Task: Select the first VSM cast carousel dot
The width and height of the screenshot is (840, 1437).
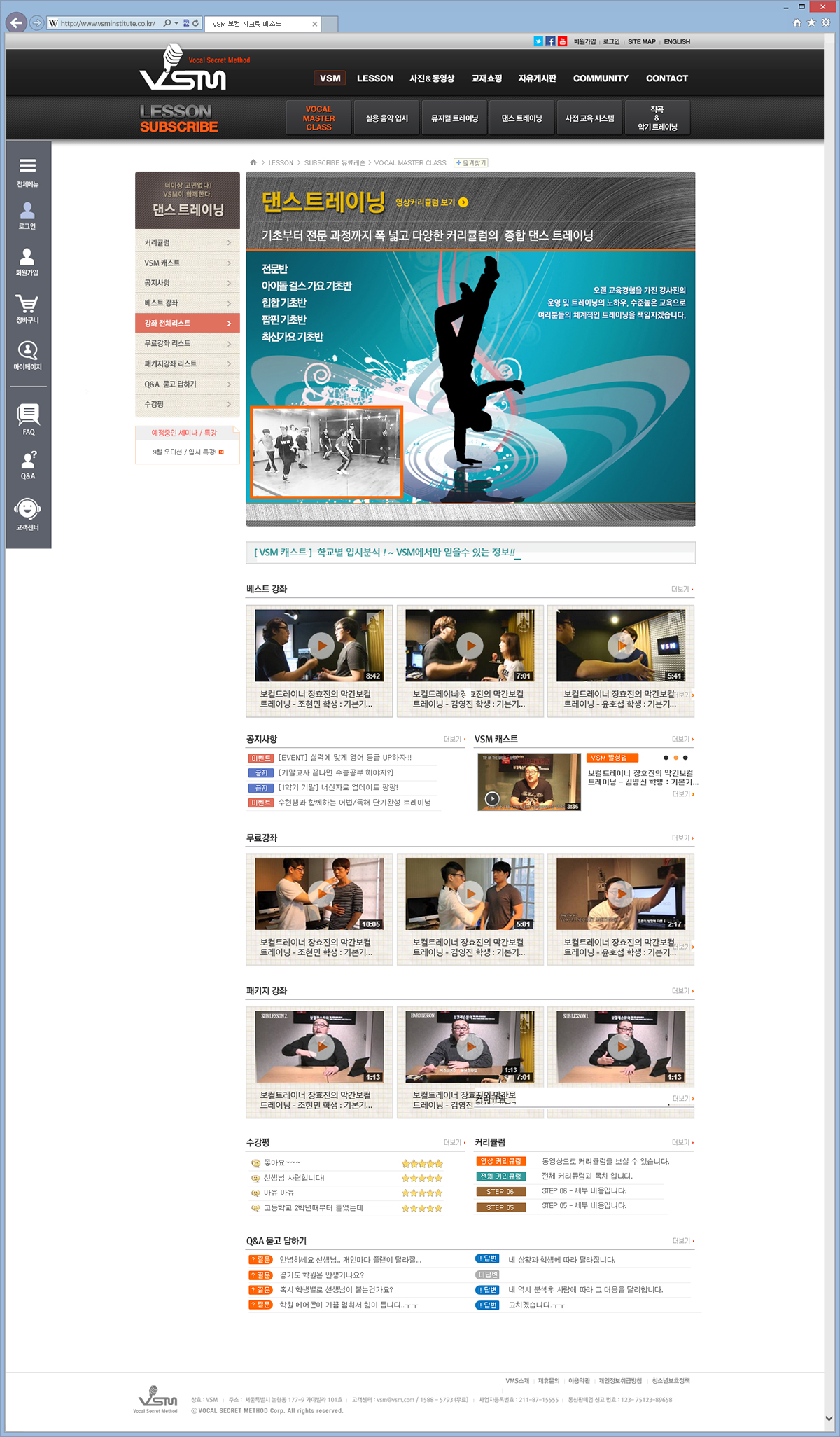Action: tap(666, 758)
